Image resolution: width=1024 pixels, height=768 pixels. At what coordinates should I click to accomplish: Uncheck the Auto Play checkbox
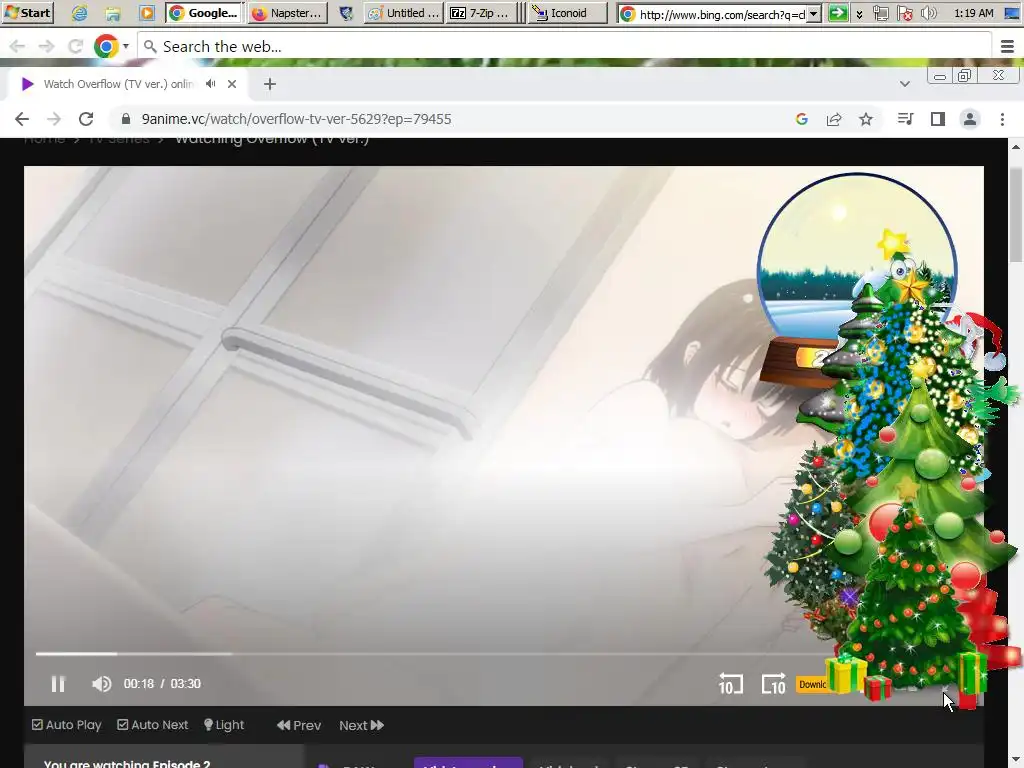pos(37,725)
